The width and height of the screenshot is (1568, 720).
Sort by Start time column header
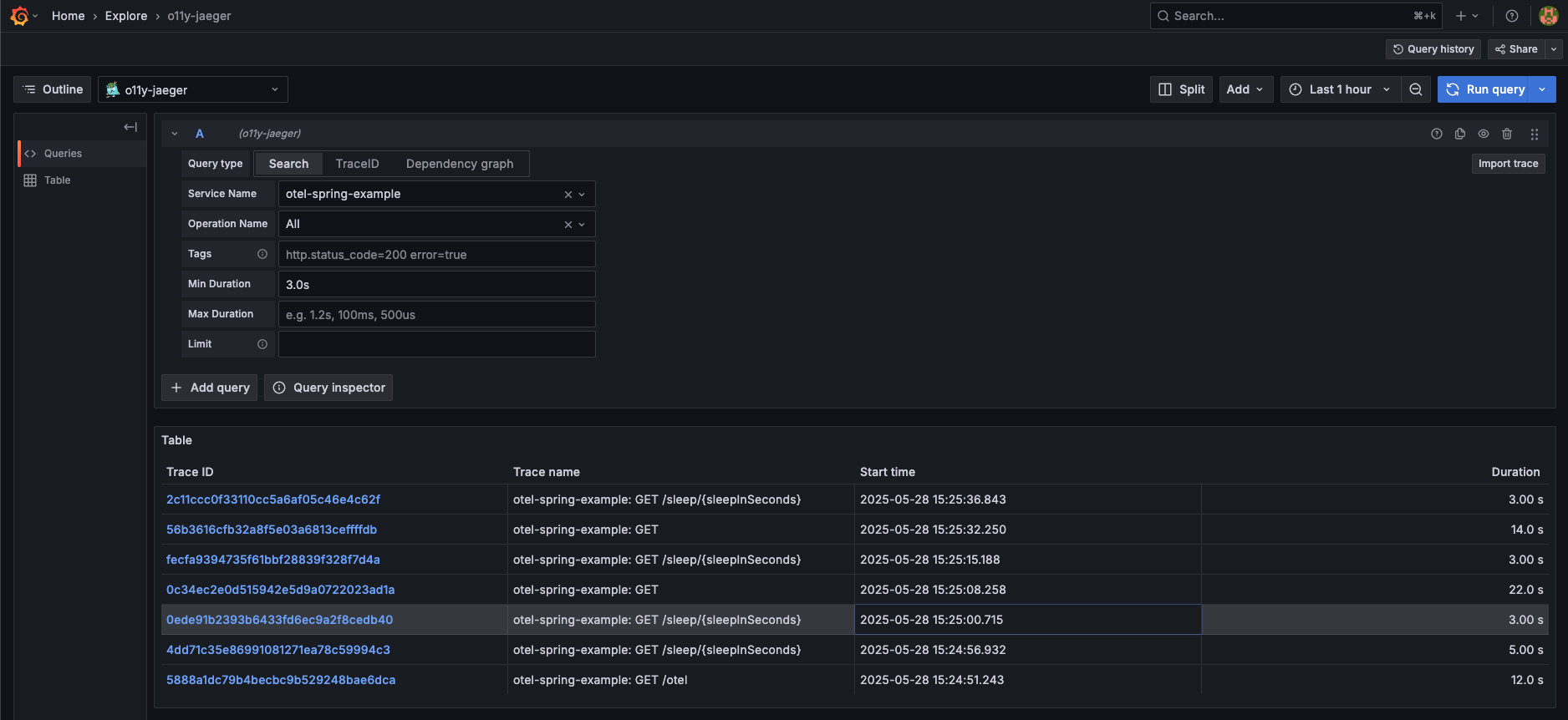pyautogui.click(x=888, y=472)
